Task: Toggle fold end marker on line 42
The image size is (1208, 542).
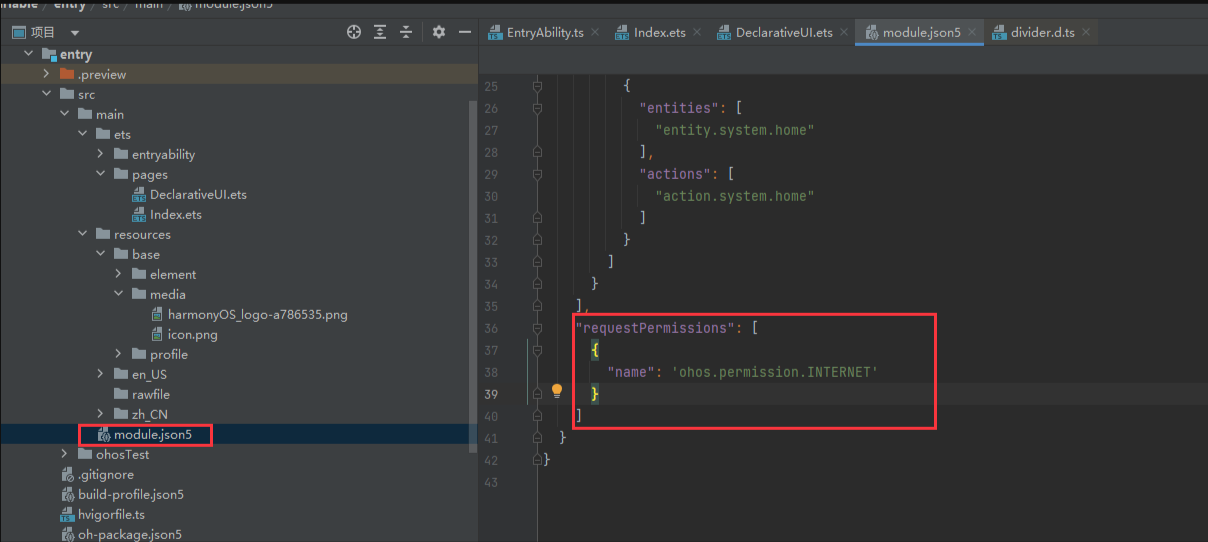Action: (x=537, y=460)
